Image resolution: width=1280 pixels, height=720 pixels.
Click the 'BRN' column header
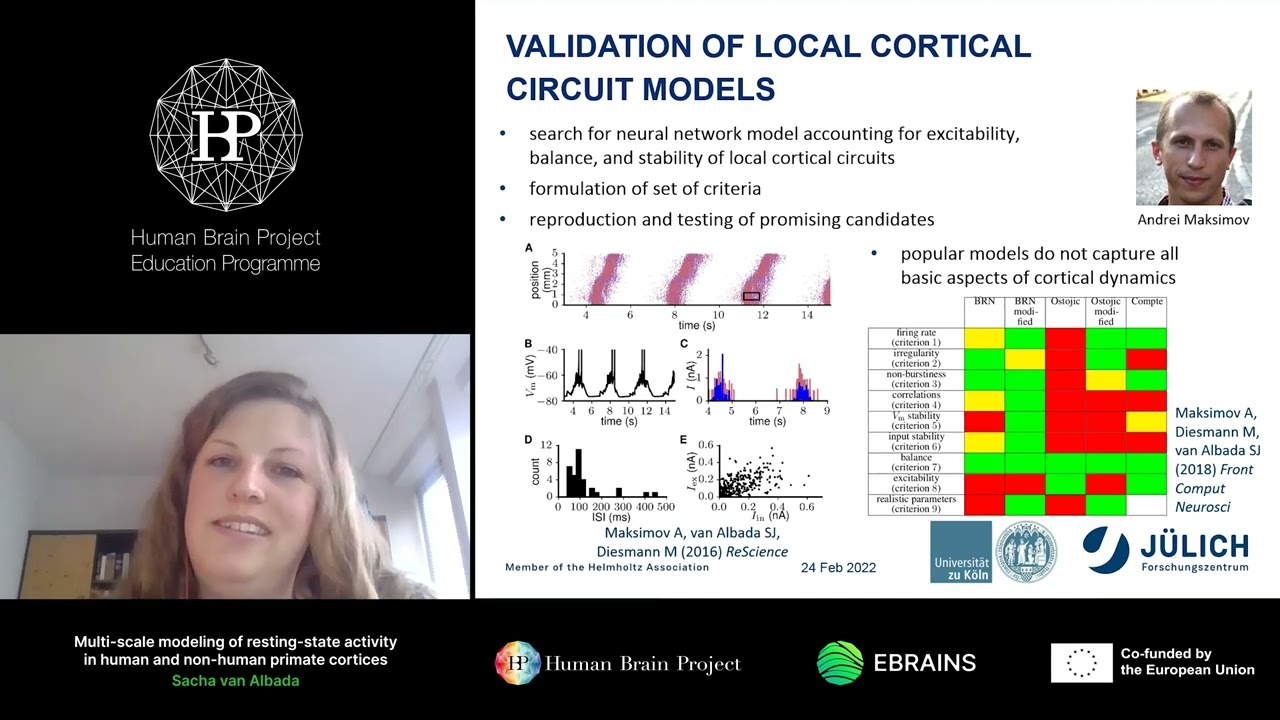984,301
